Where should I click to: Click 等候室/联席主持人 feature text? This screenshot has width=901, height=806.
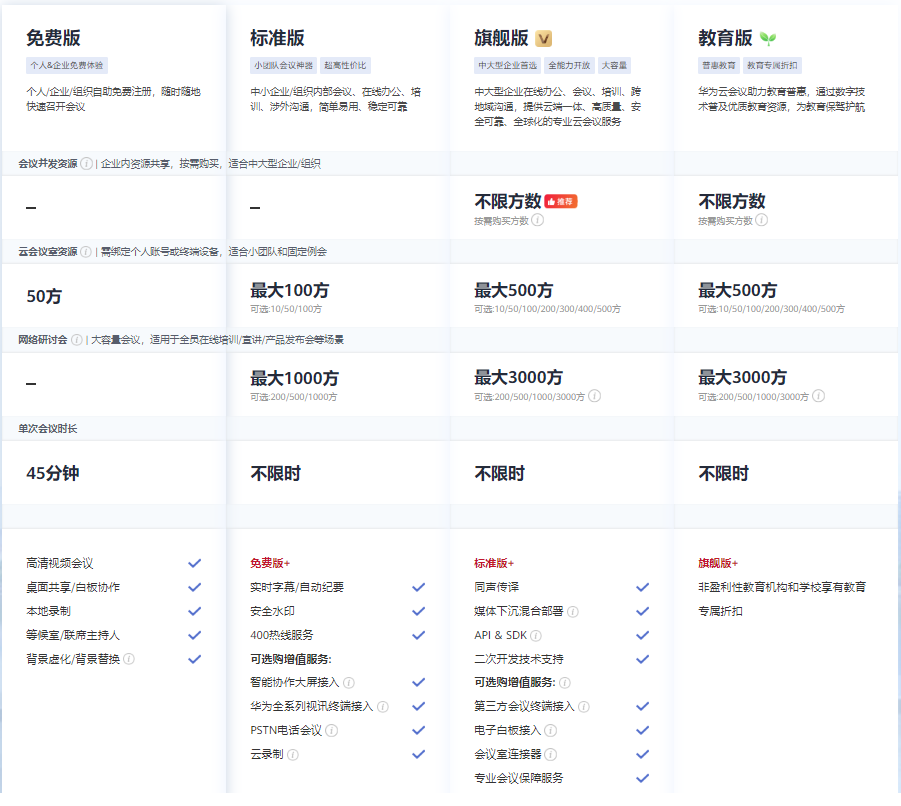click(73, 635)
